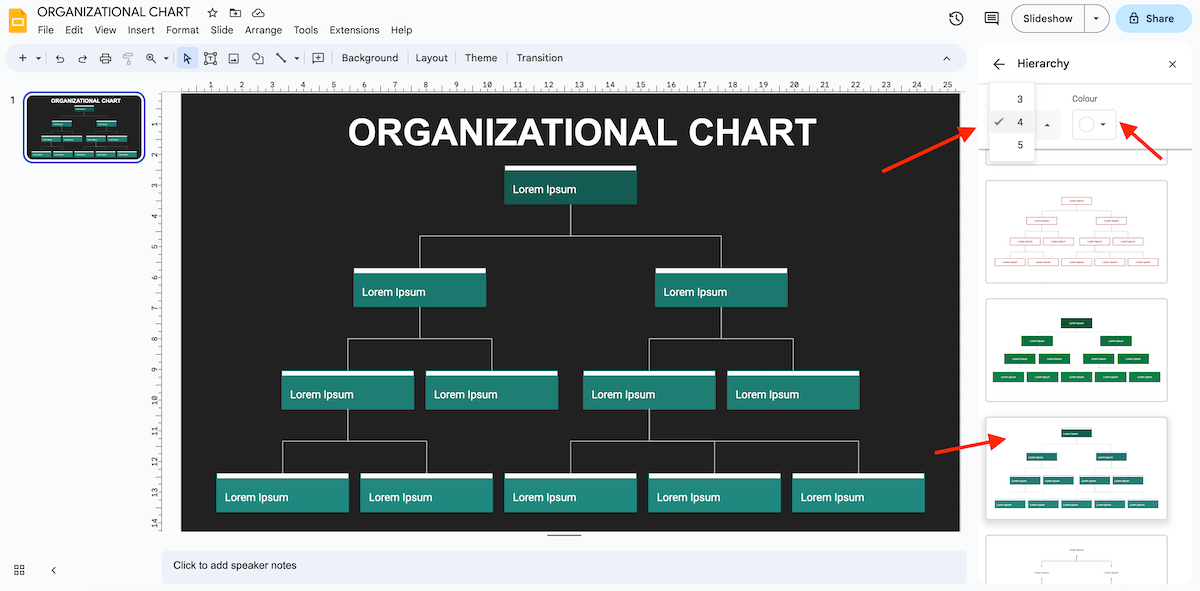Click the Organizational Chart slide title

tap(582, 133)
